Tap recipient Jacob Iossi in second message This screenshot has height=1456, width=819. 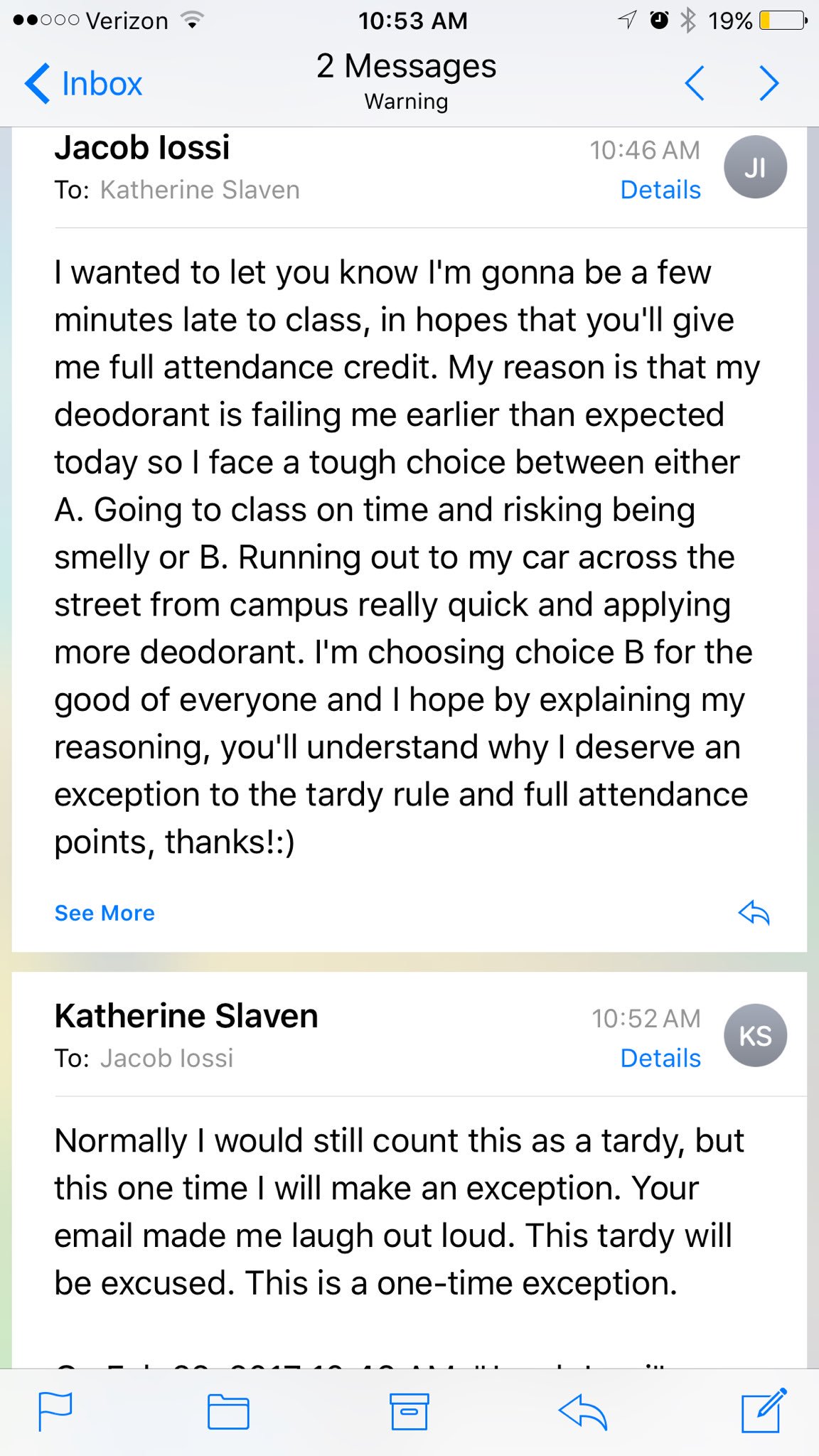[x=166, y=1058]
